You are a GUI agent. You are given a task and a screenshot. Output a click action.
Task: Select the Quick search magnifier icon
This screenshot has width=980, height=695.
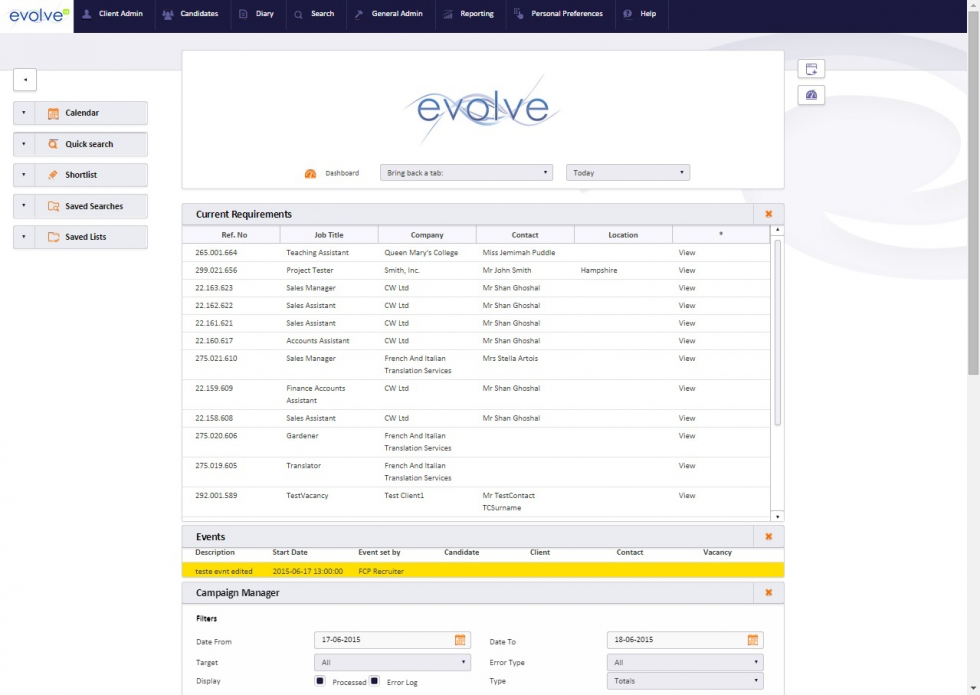tap(53, 143)
